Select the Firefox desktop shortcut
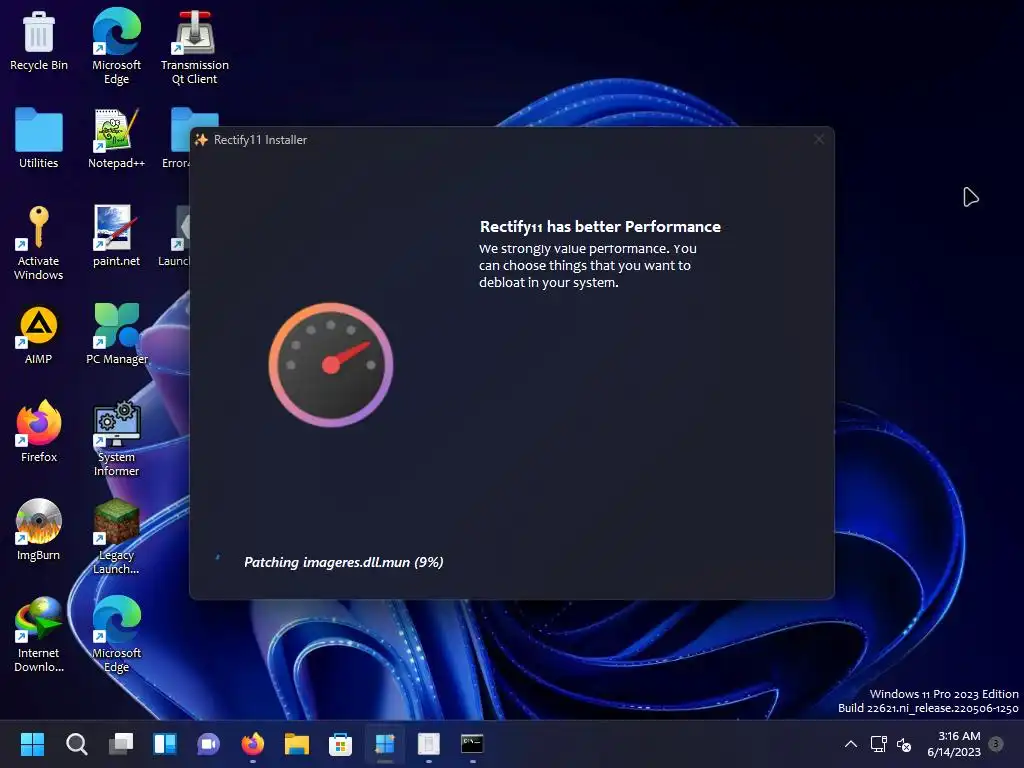1024x768 pixels. pos(39,431)
